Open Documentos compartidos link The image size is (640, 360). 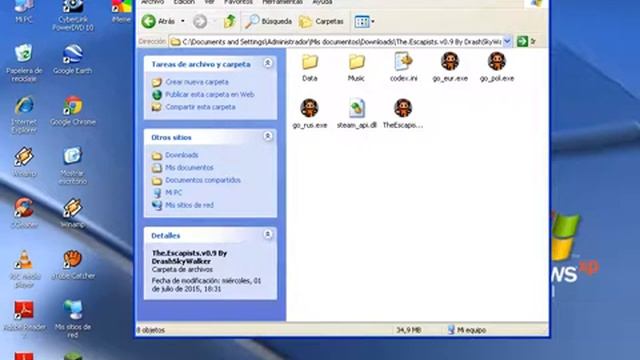click(x=202, y=180)
